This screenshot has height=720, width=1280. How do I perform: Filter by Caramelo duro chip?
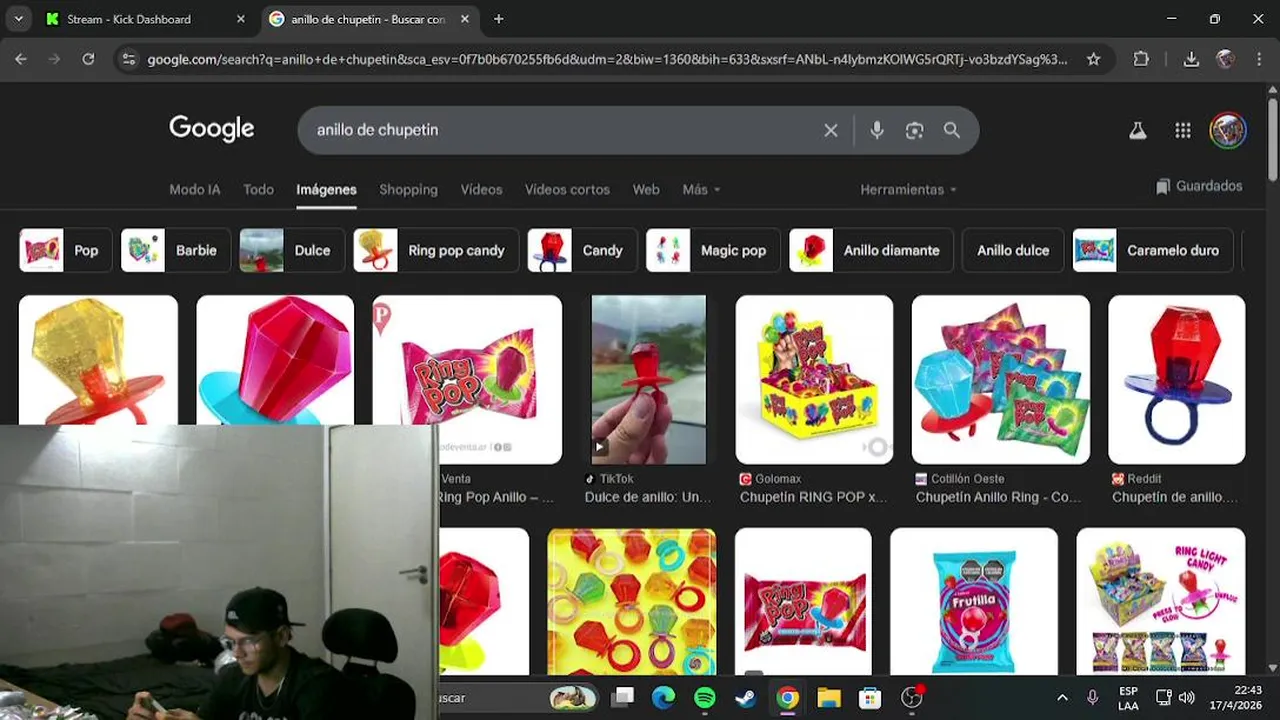pyautogui.click(x=1152, y=250)
